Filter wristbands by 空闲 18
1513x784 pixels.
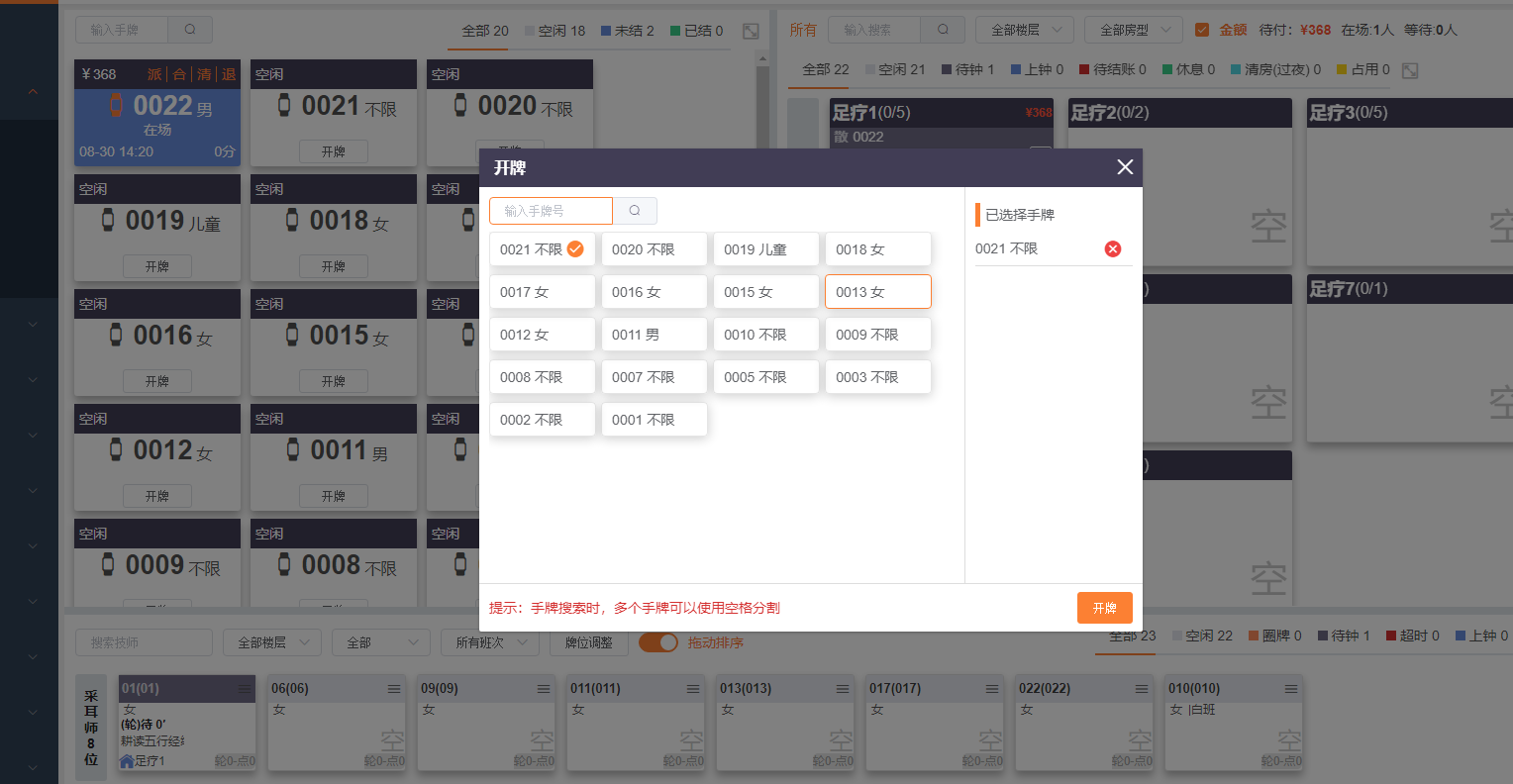(555, 31)
